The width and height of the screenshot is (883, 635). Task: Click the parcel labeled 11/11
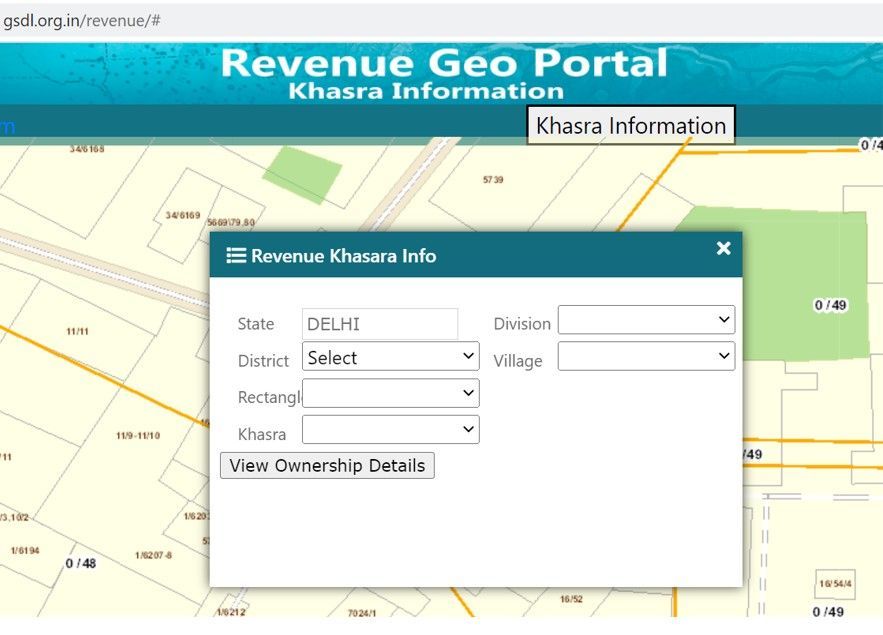(x=76, y=330)
